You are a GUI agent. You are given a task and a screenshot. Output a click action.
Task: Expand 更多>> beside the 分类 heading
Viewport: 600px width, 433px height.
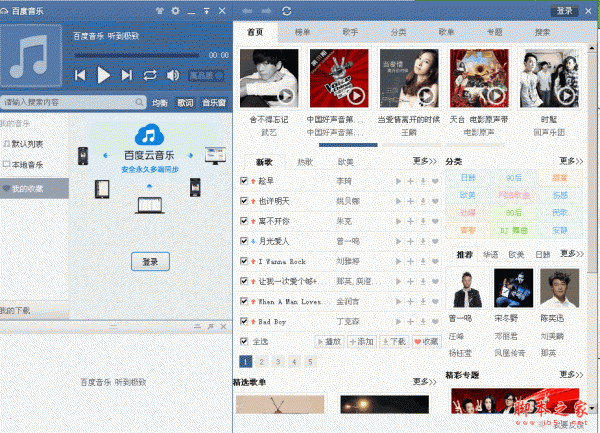click(x=571, y=161)
